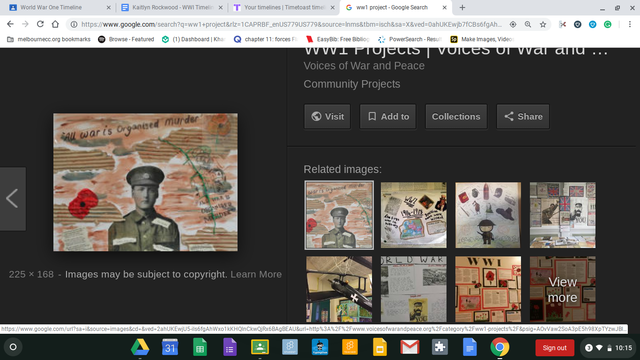The width and height of the screenshot is (640, 360).
Task: Click the large soldier collage preview image
Action: 145,182
